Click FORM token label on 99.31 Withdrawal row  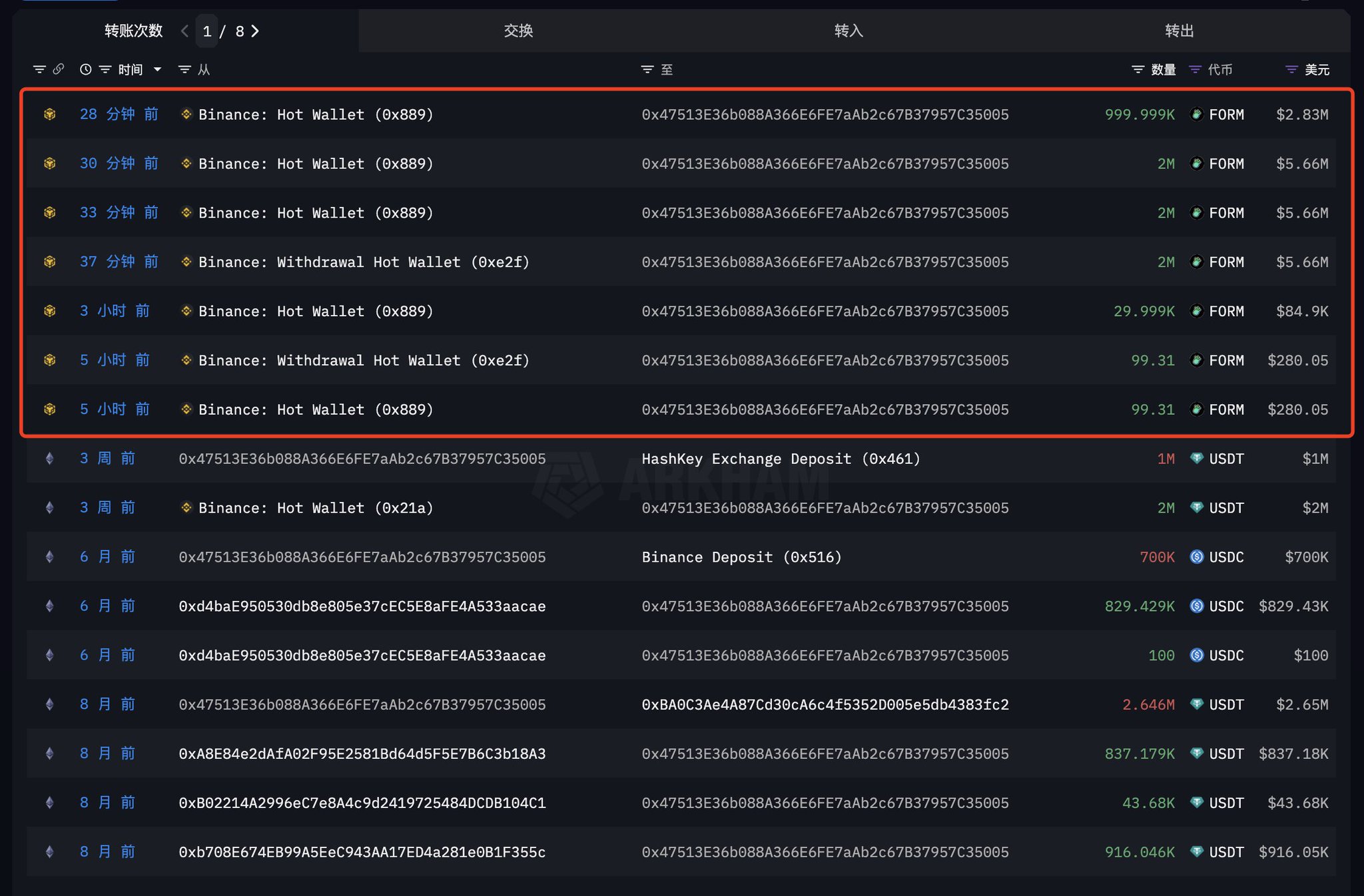coord(1226,361)
